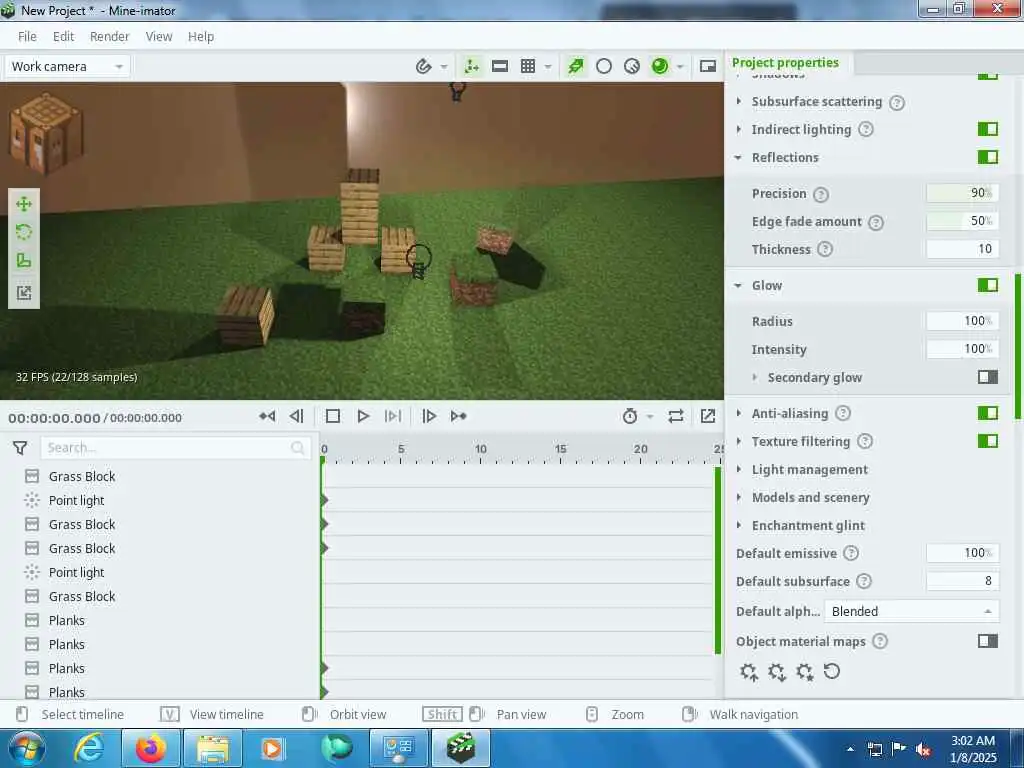Select the green rendered view mode icon
Screen dimensions: 1024x768
click(x=660, y=66)
